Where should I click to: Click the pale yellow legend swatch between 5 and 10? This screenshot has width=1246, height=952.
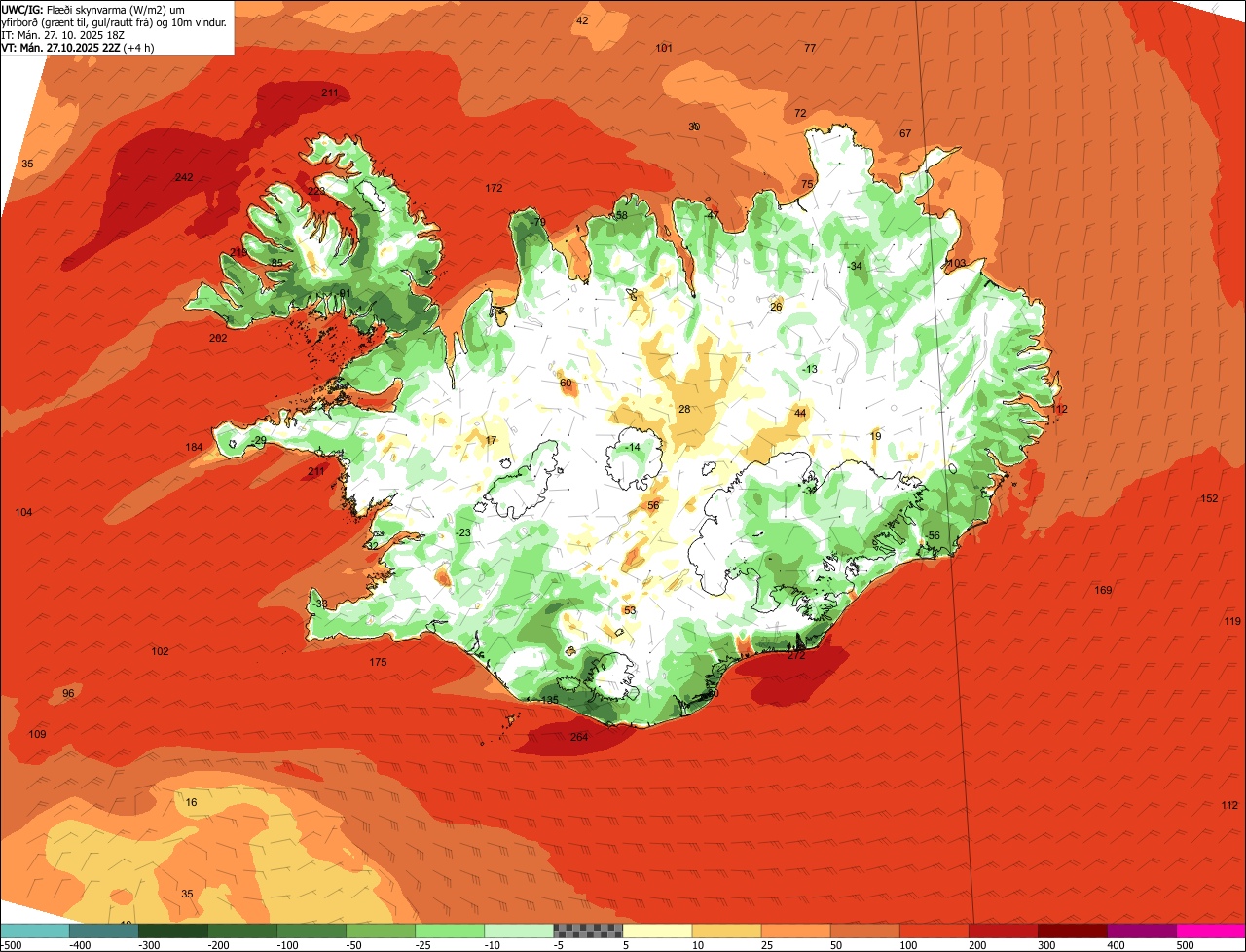657,931
